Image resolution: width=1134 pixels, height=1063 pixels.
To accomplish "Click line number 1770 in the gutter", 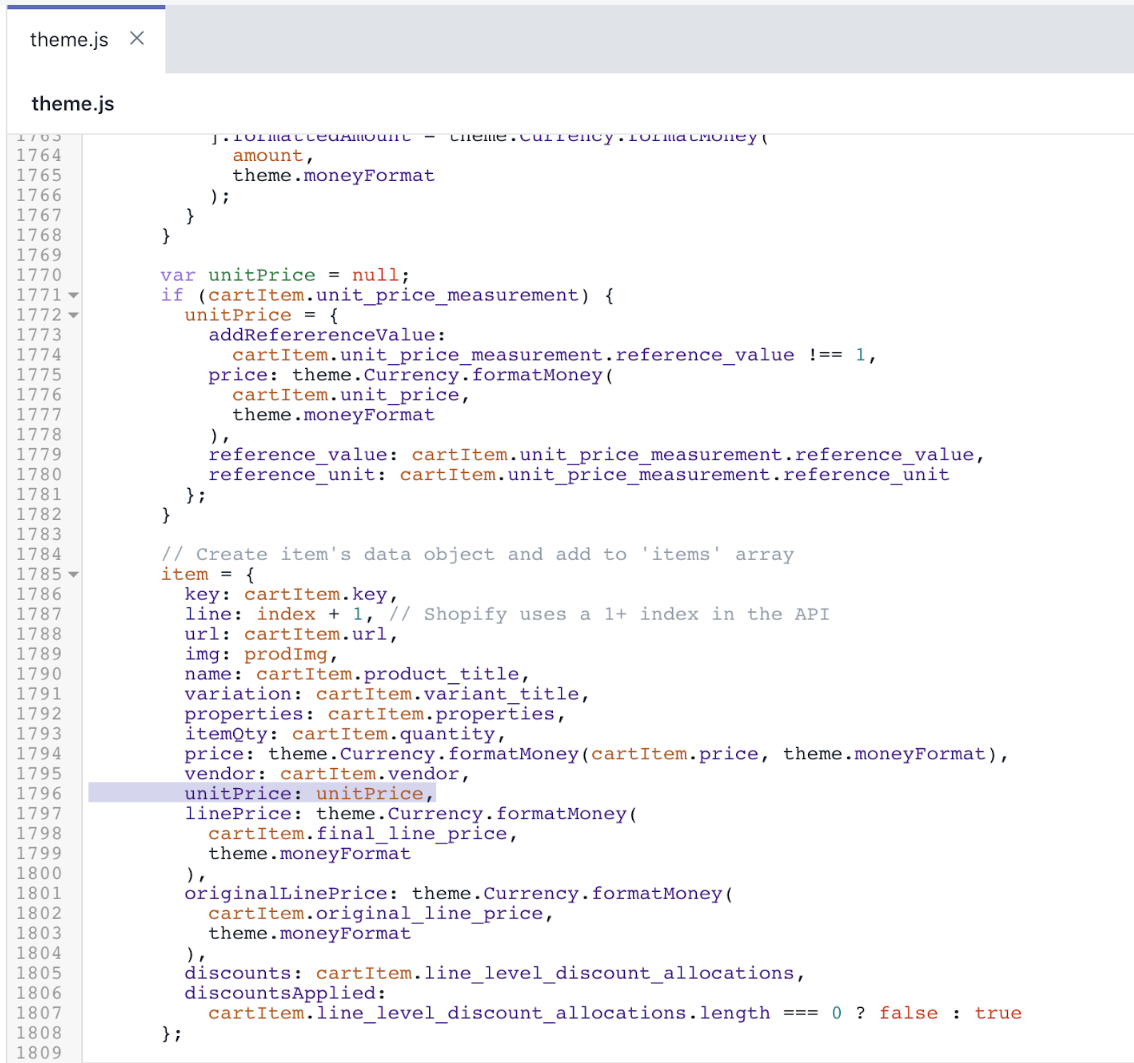I will pyautogui.click(x=40, y=275).
